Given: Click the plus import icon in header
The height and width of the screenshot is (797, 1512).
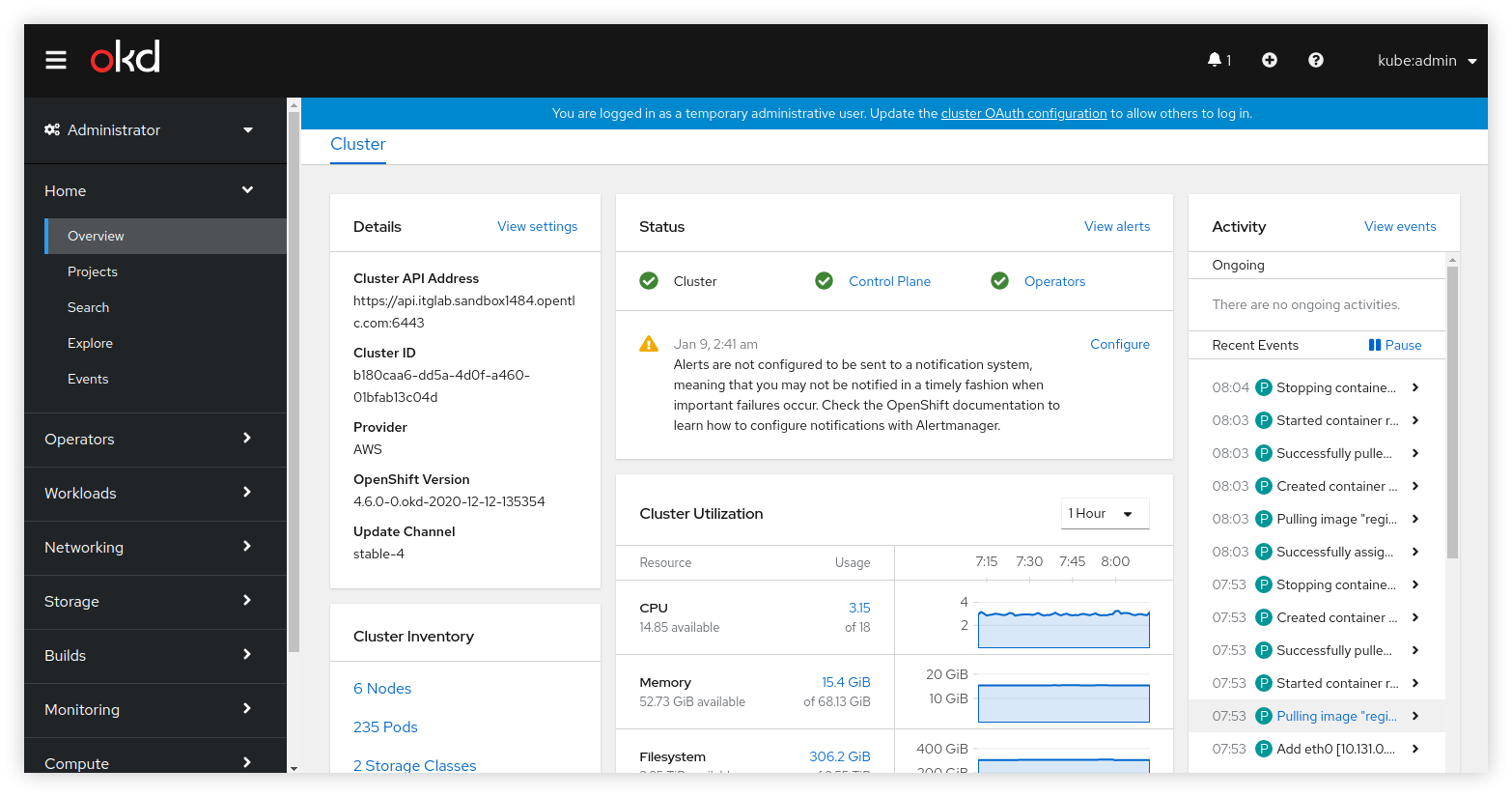Looking at the screenshot, I should (1270, 60).
